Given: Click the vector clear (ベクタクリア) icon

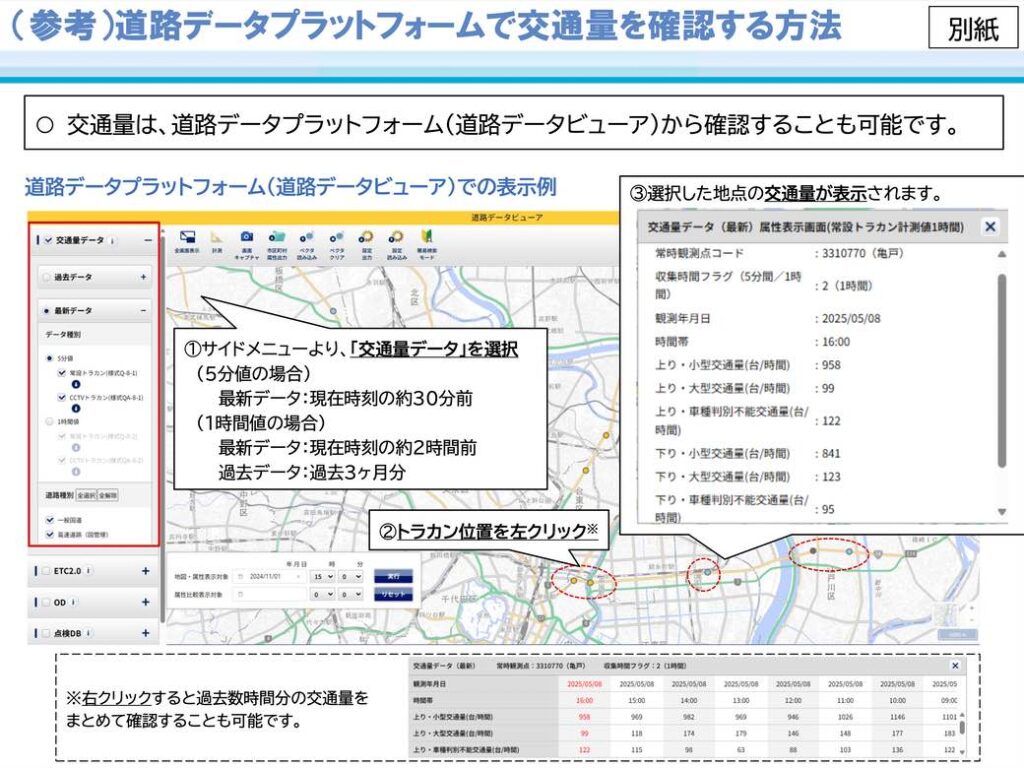Looking at the screenshot, I should point(336,236).
